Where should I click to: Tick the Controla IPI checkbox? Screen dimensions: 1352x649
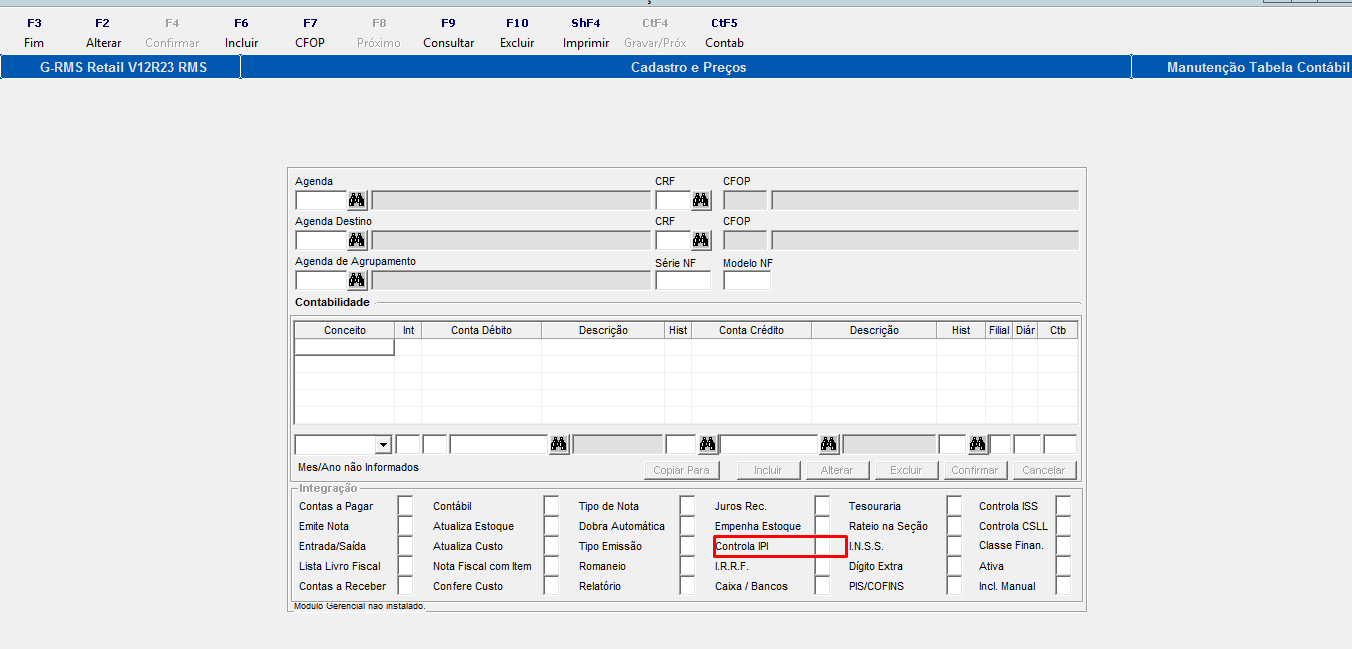(822, 546)
